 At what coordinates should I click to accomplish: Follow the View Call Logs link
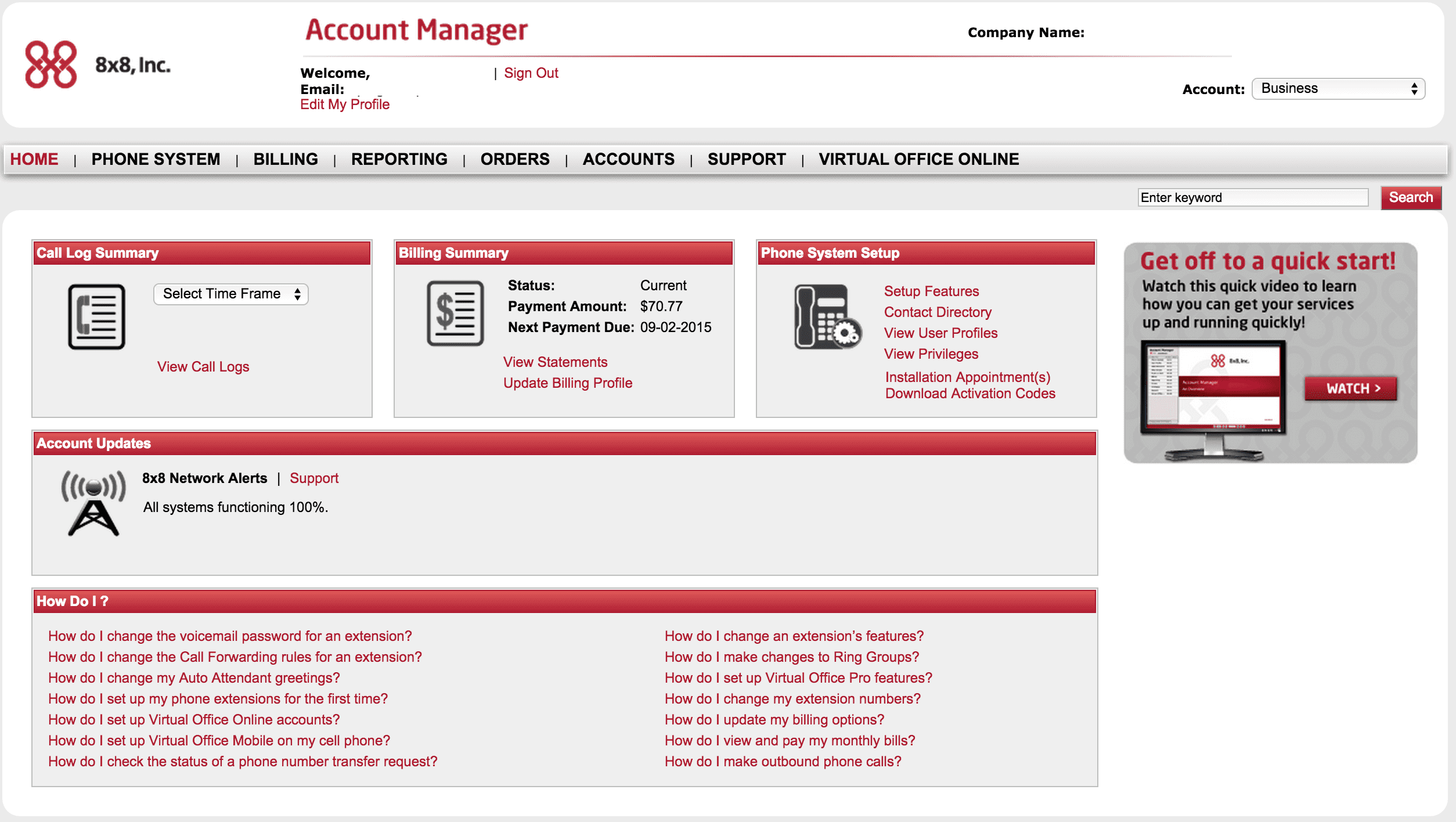[203, 367]
